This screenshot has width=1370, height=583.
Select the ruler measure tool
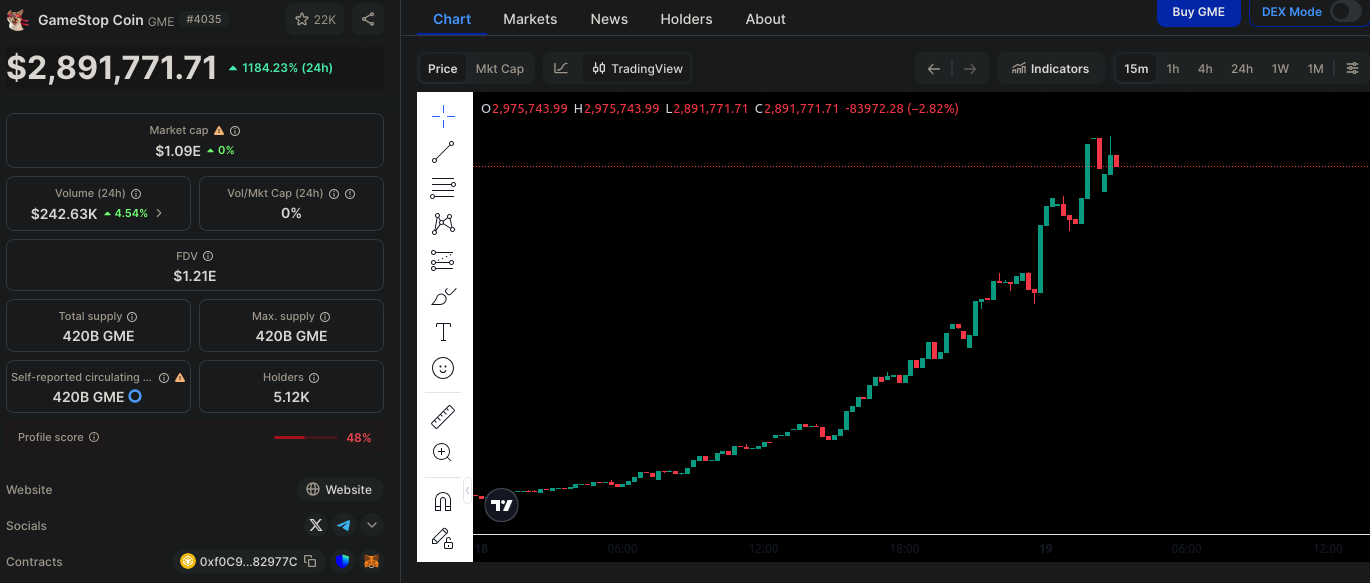tap(442, 416)
